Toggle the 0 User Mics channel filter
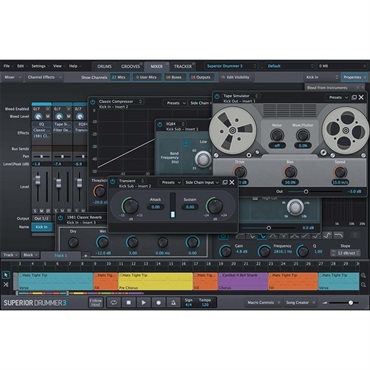The height and width of the screenshot is (370, 370). pos(146,77)
